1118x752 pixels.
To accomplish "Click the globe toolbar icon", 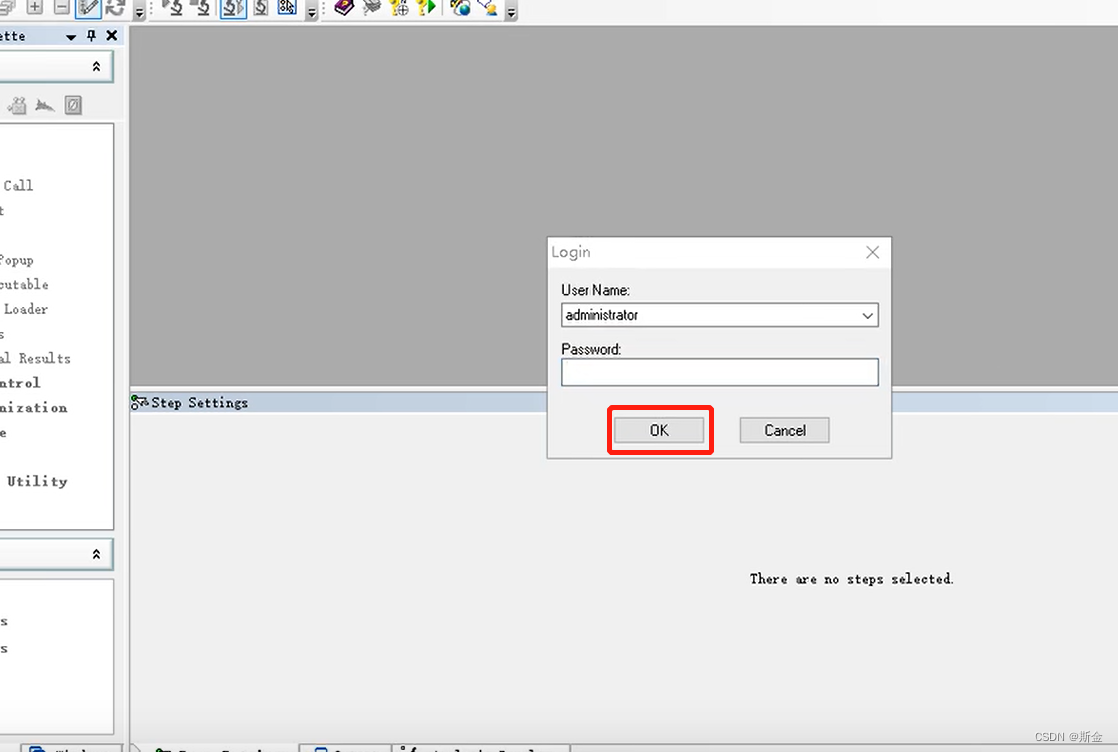I will (461, 8).
